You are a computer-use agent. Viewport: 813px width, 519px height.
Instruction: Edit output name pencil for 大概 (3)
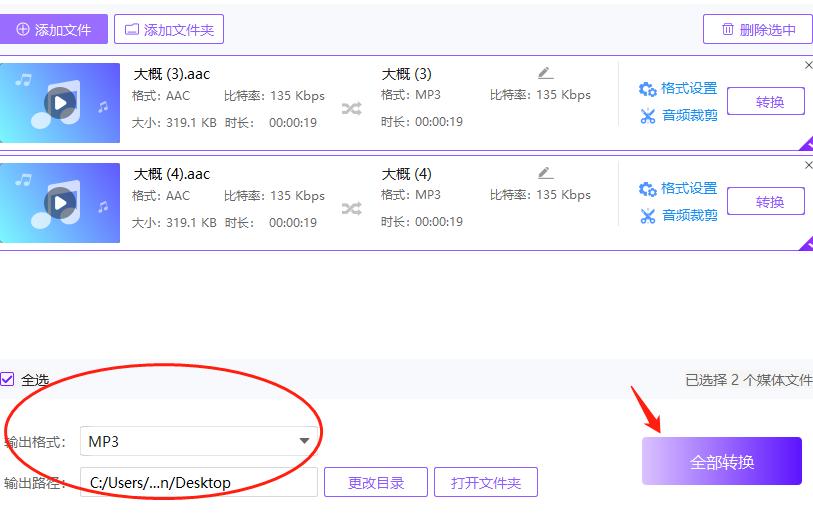click(545, 74)
